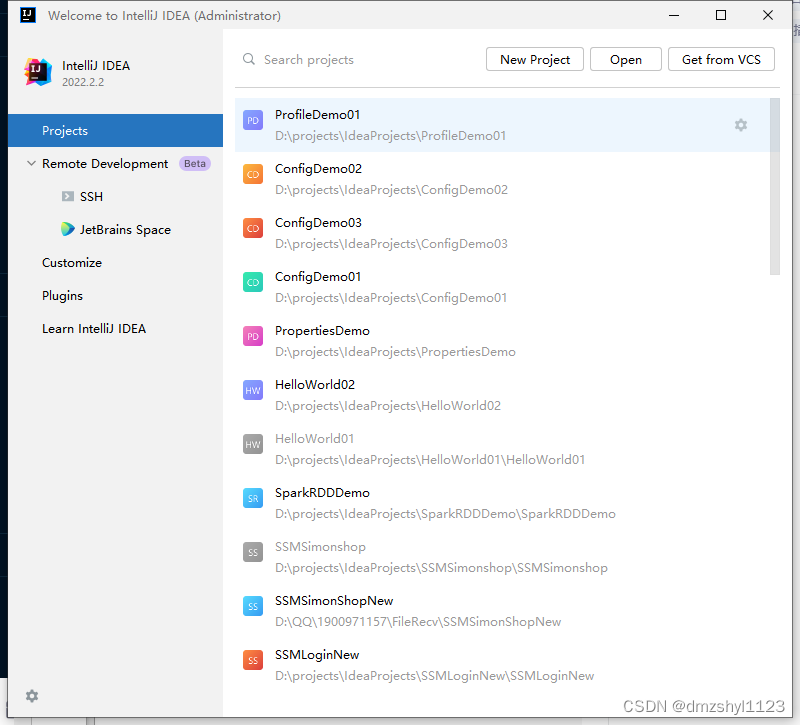Screen dimensions: 800x725
Task: Close the Welcome to IntelliJ IDEA window
Action: pyautogui.click(x=768, y=15)
